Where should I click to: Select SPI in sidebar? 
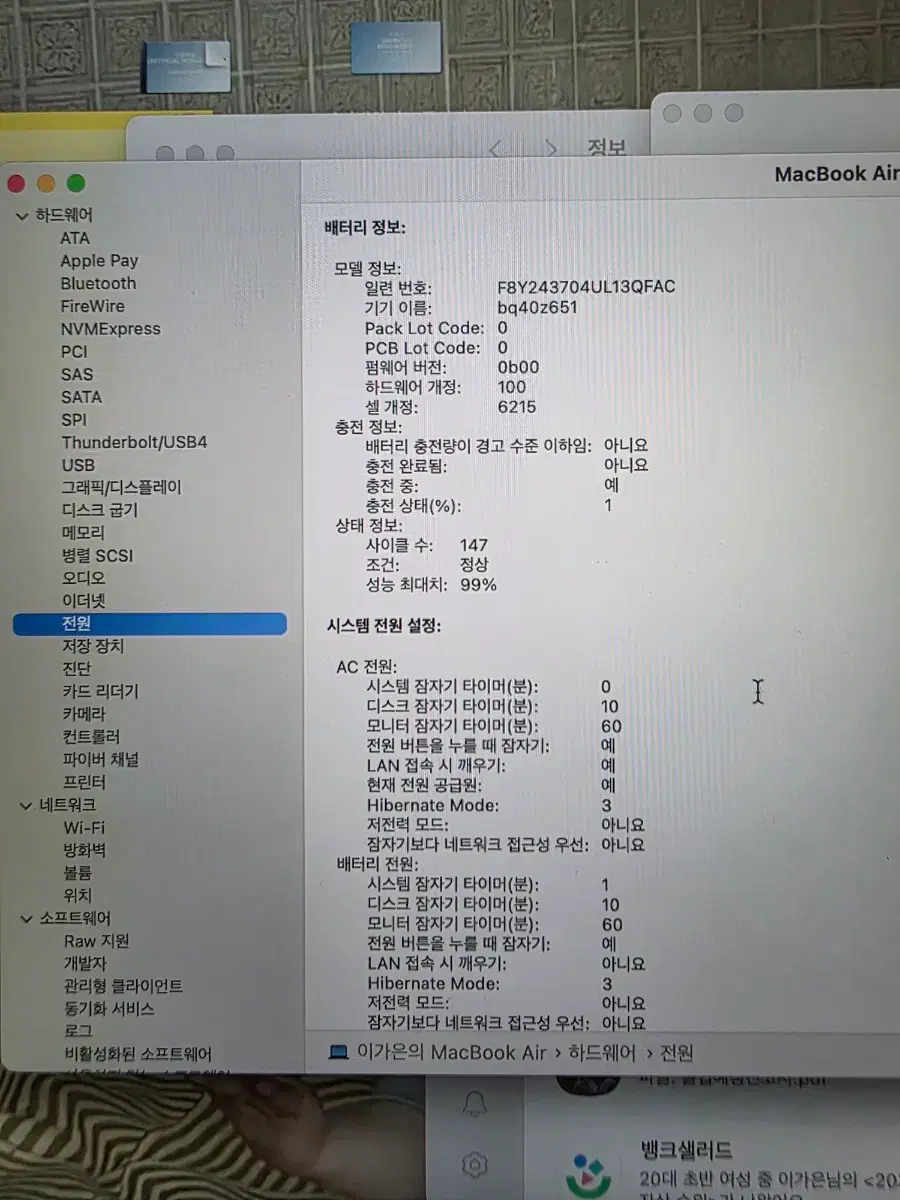pyautogui.click(x=74, y=420)
